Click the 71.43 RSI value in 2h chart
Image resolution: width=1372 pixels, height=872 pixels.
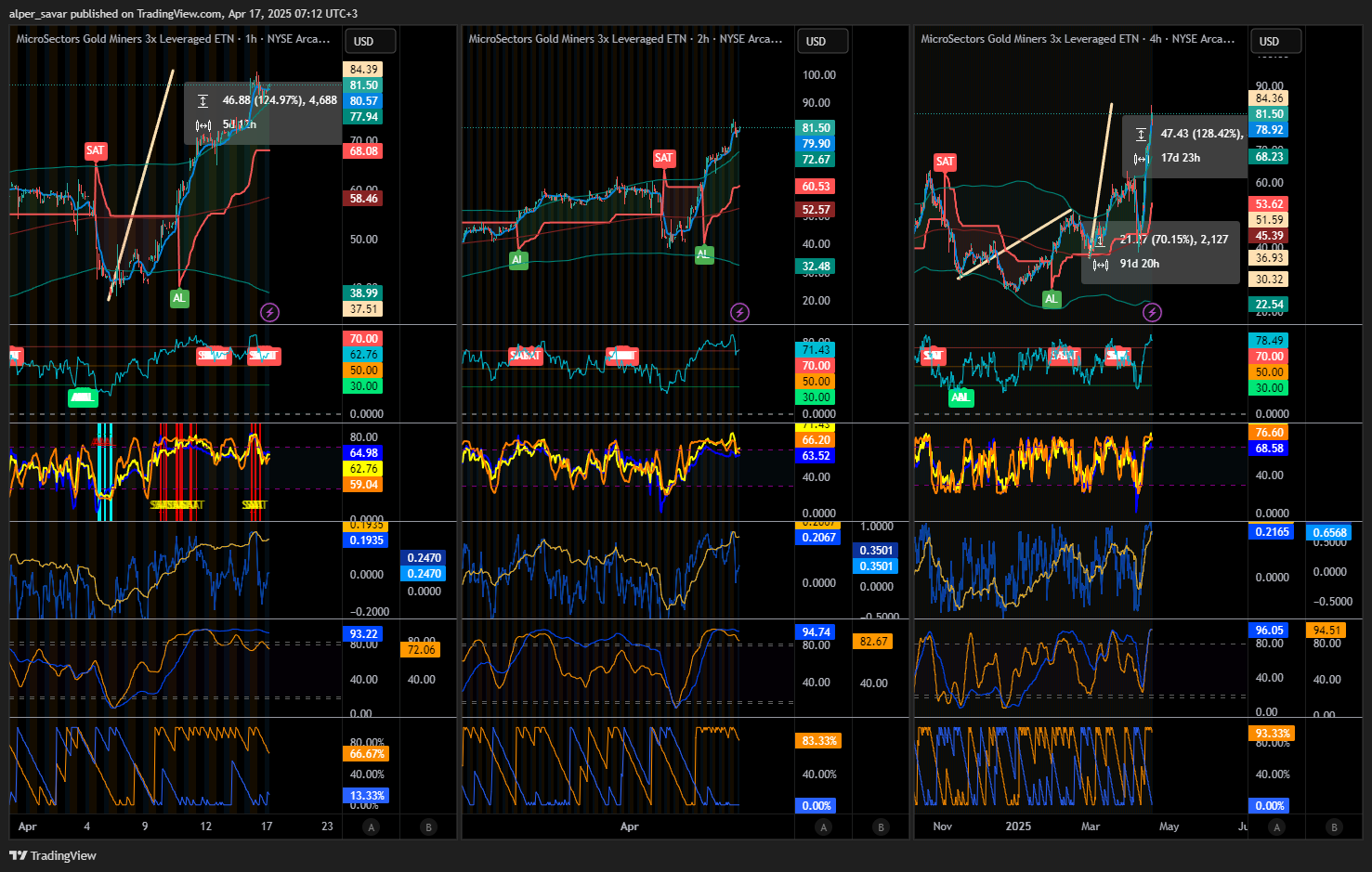pyautogui.click(x=816, y=350)
